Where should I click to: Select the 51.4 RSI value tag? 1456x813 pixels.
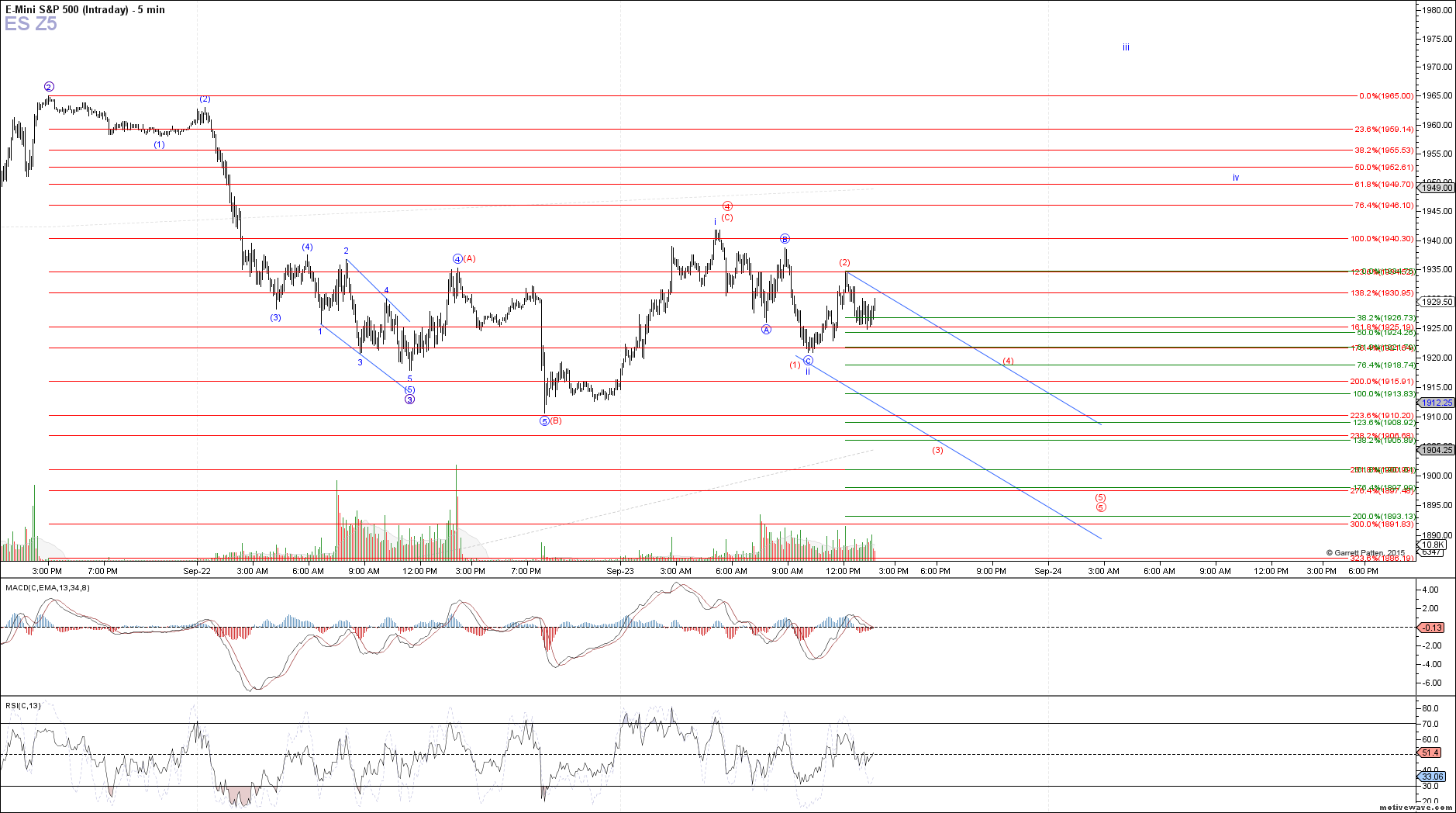(1430, 752)
